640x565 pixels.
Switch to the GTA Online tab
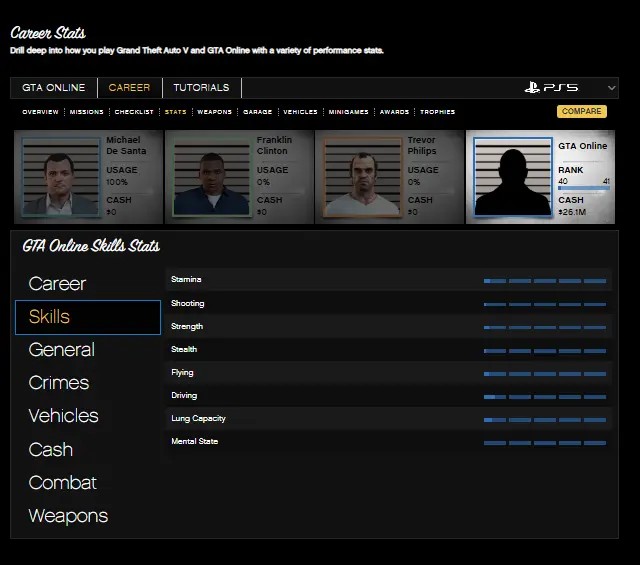pyautogui.click(x=54, y=88)
